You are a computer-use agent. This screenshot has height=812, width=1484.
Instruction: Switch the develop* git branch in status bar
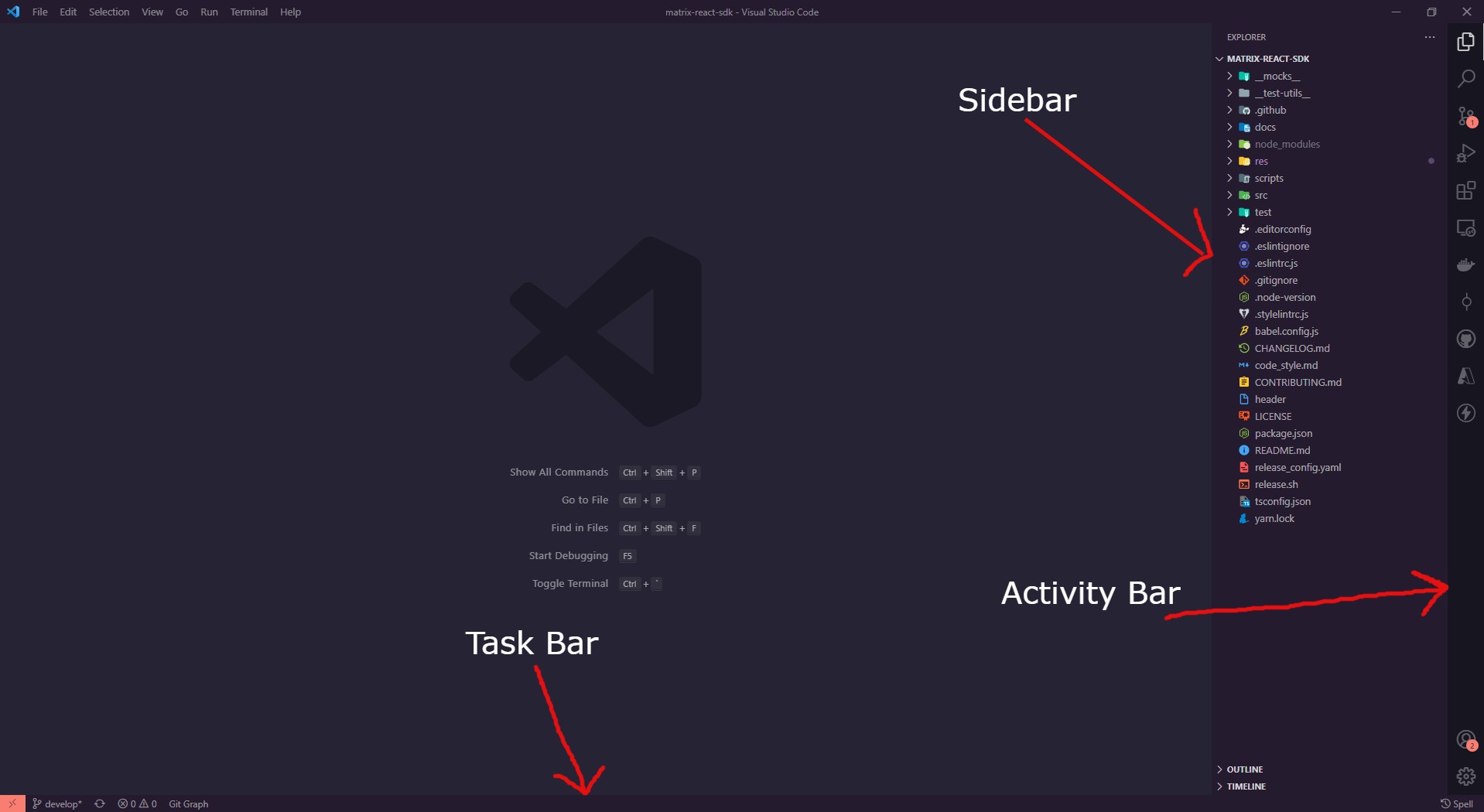point(56,803)
